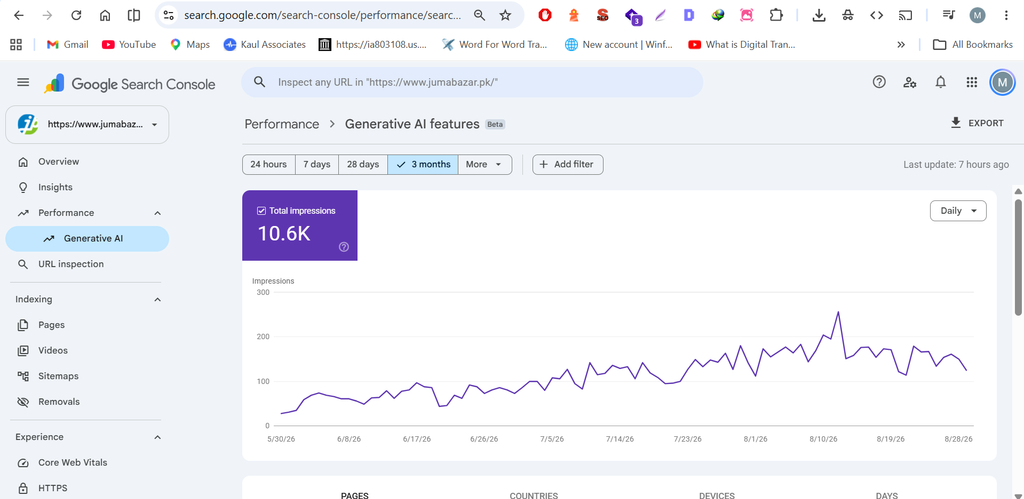Bookmark this page with the star icon
This screenshot has height=499, width=1024.
505,15
